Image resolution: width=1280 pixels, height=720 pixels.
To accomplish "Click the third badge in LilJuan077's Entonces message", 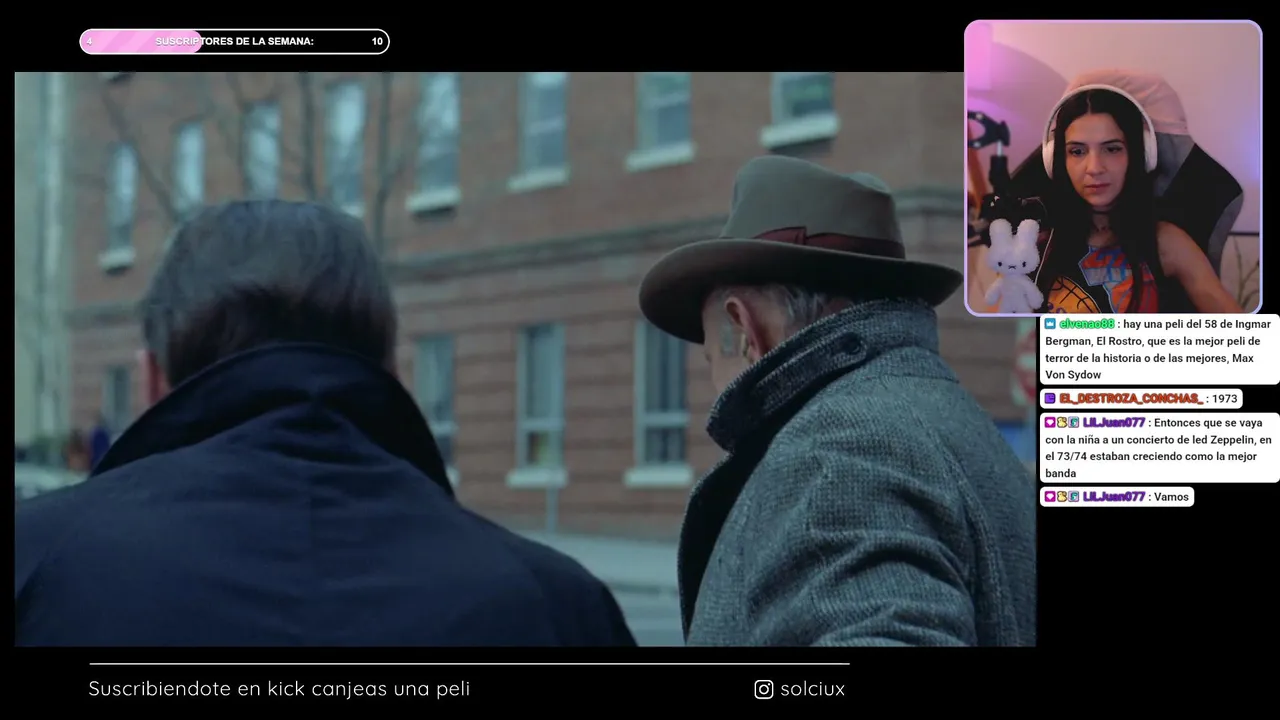I will 1074,423.
